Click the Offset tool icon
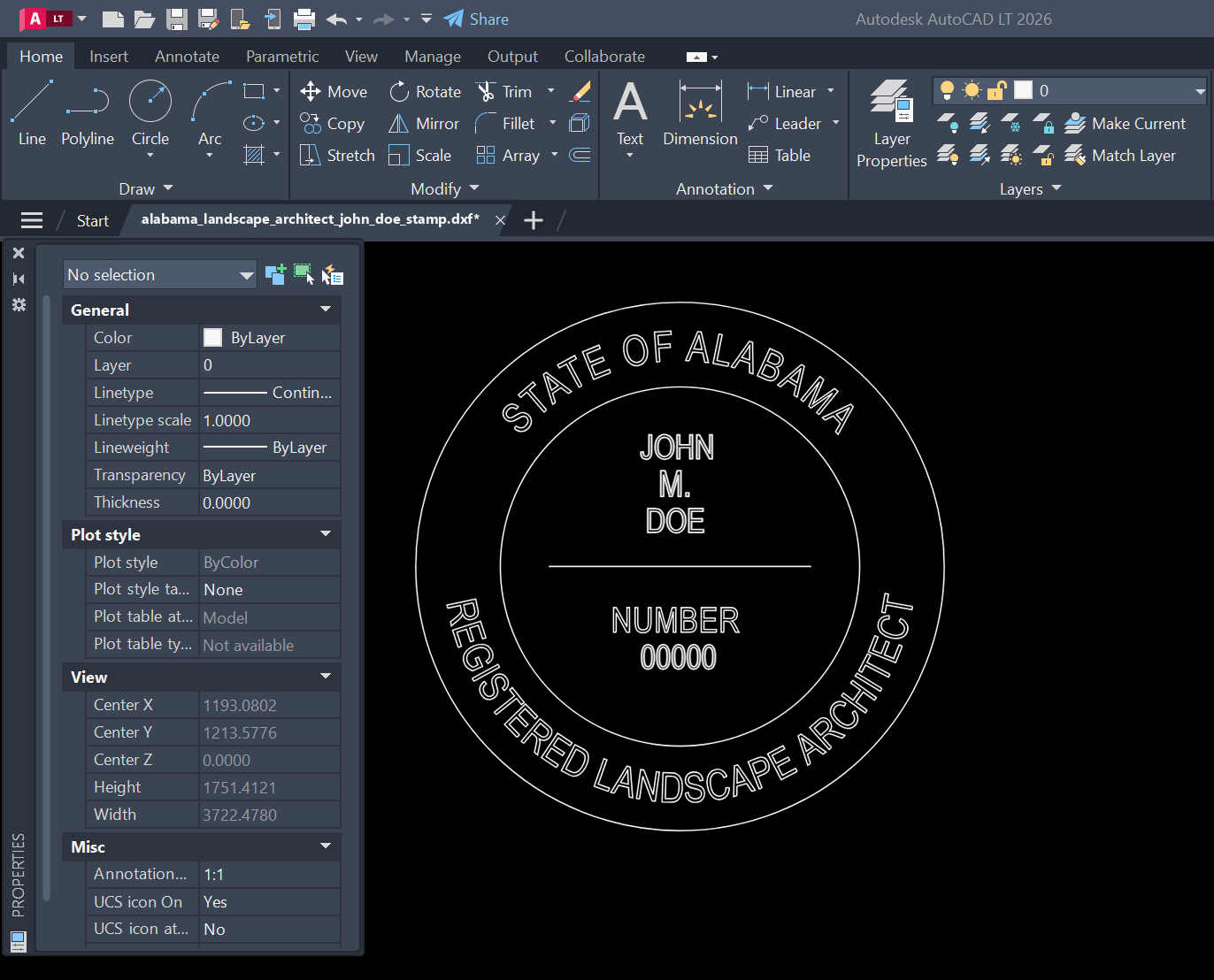The image size is (1214, 980). (580, 155)
